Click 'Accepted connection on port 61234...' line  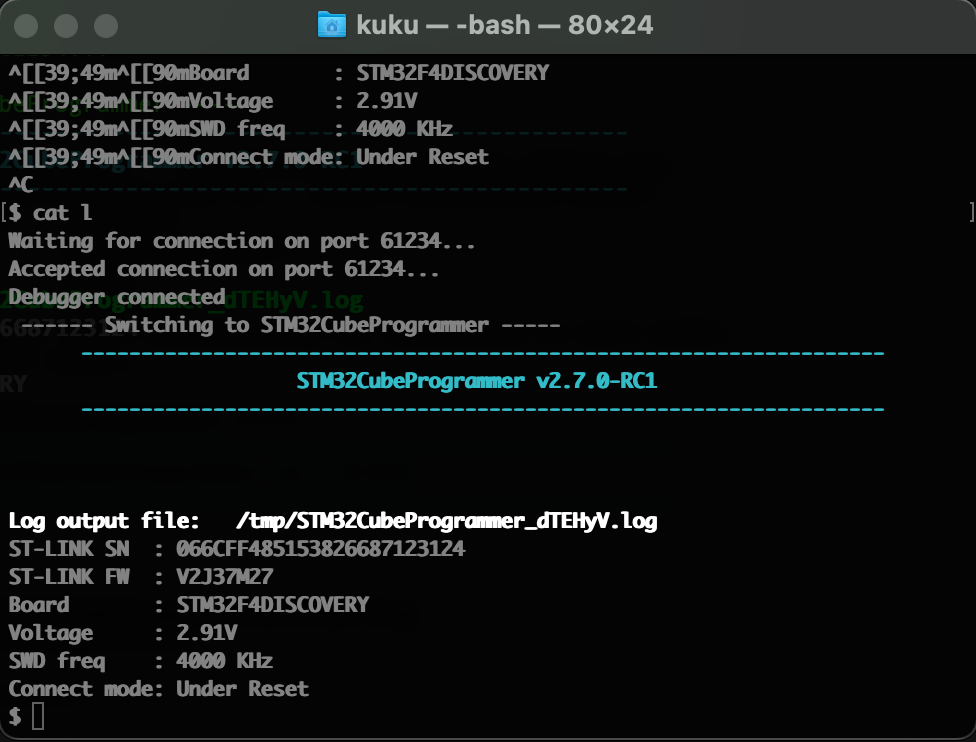[223, 269]
